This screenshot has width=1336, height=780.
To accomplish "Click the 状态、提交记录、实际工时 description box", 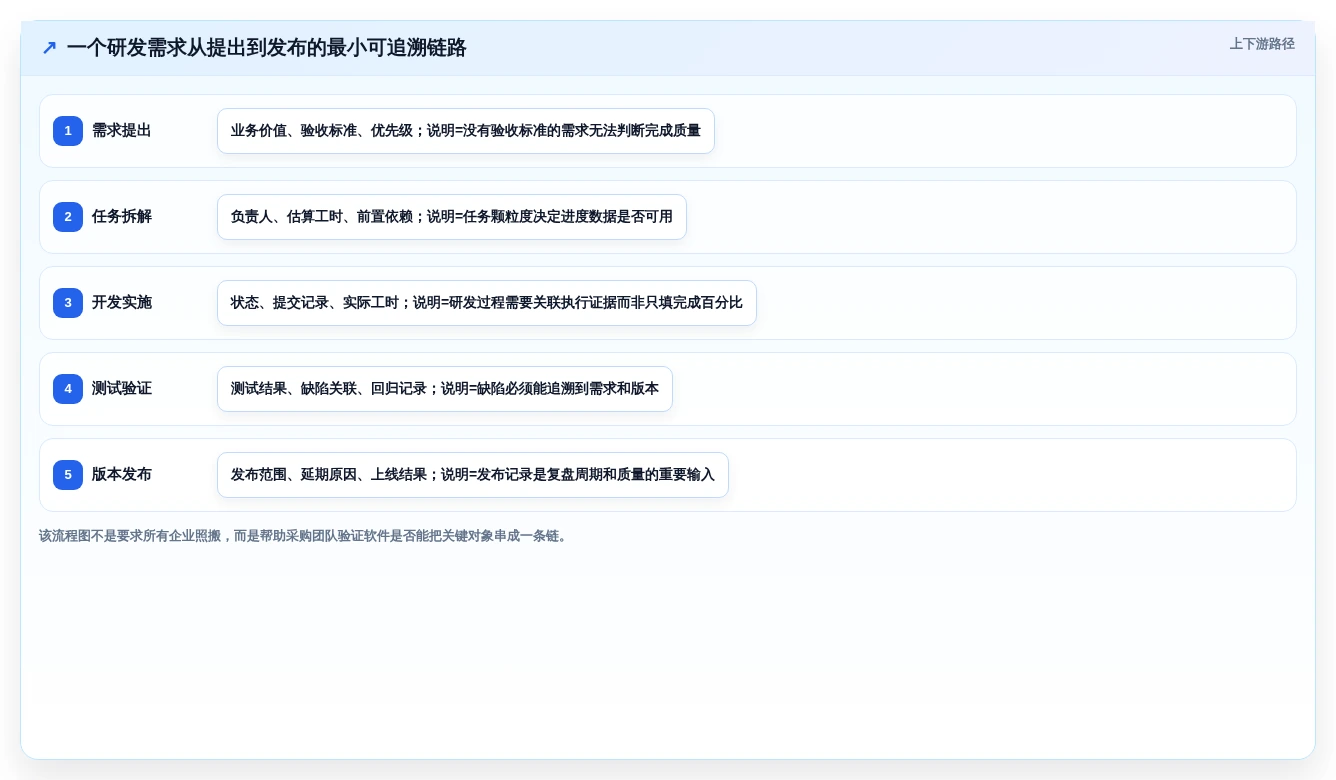I will point(487,303).
